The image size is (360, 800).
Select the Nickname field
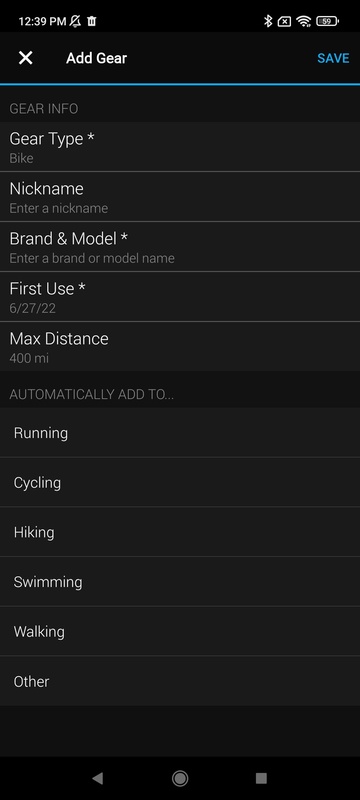click(180, 197)
